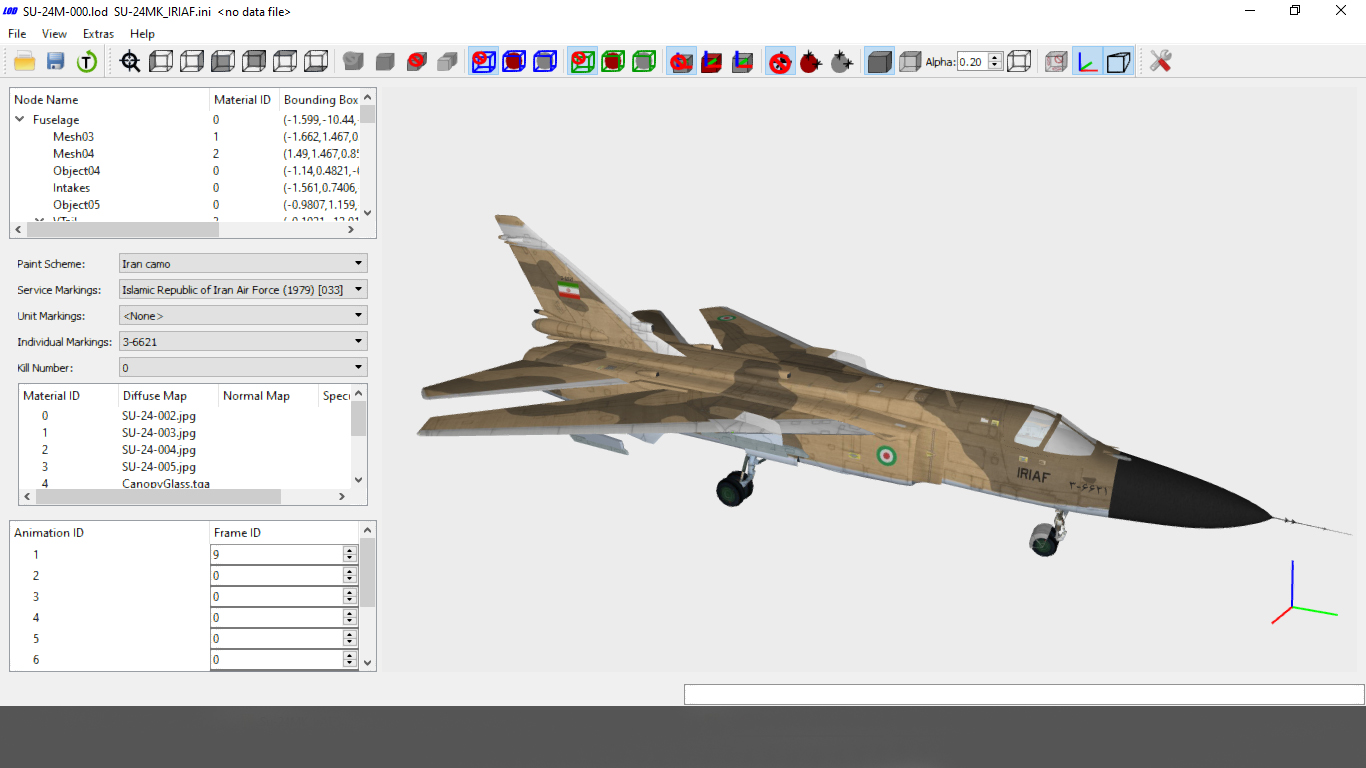Click the wireframe cube right of Alpha field

coord(1019,61)
